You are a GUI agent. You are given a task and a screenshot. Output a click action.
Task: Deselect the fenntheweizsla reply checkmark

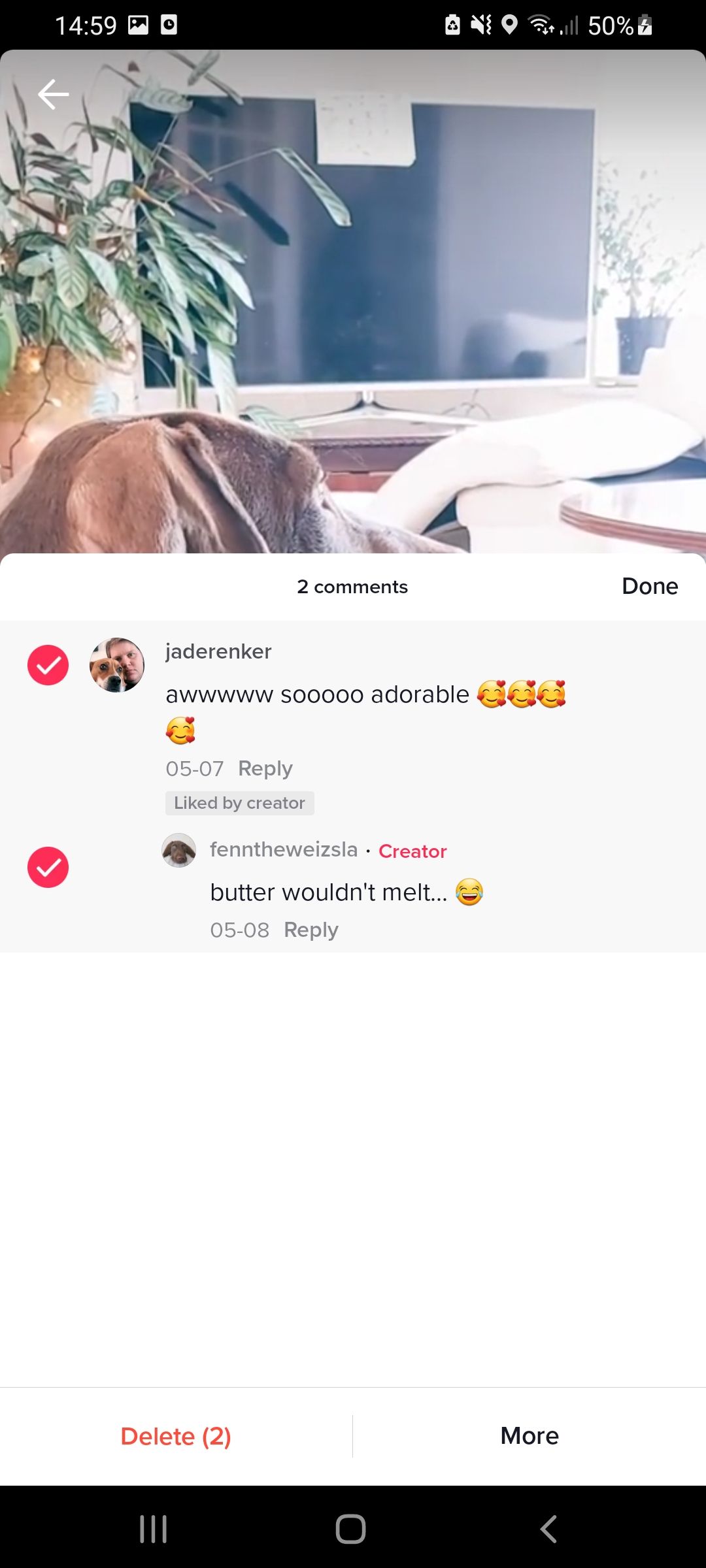[48, 868]
